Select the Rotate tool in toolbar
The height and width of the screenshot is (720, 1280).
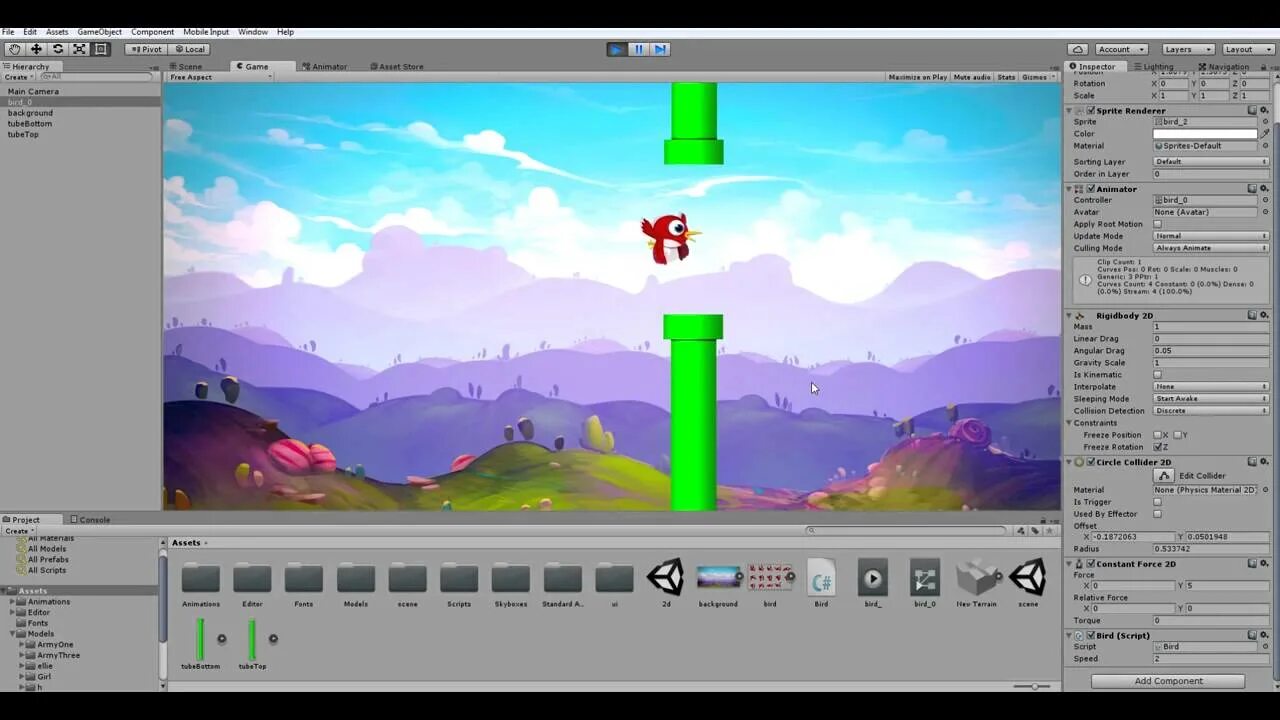(58, 49)
